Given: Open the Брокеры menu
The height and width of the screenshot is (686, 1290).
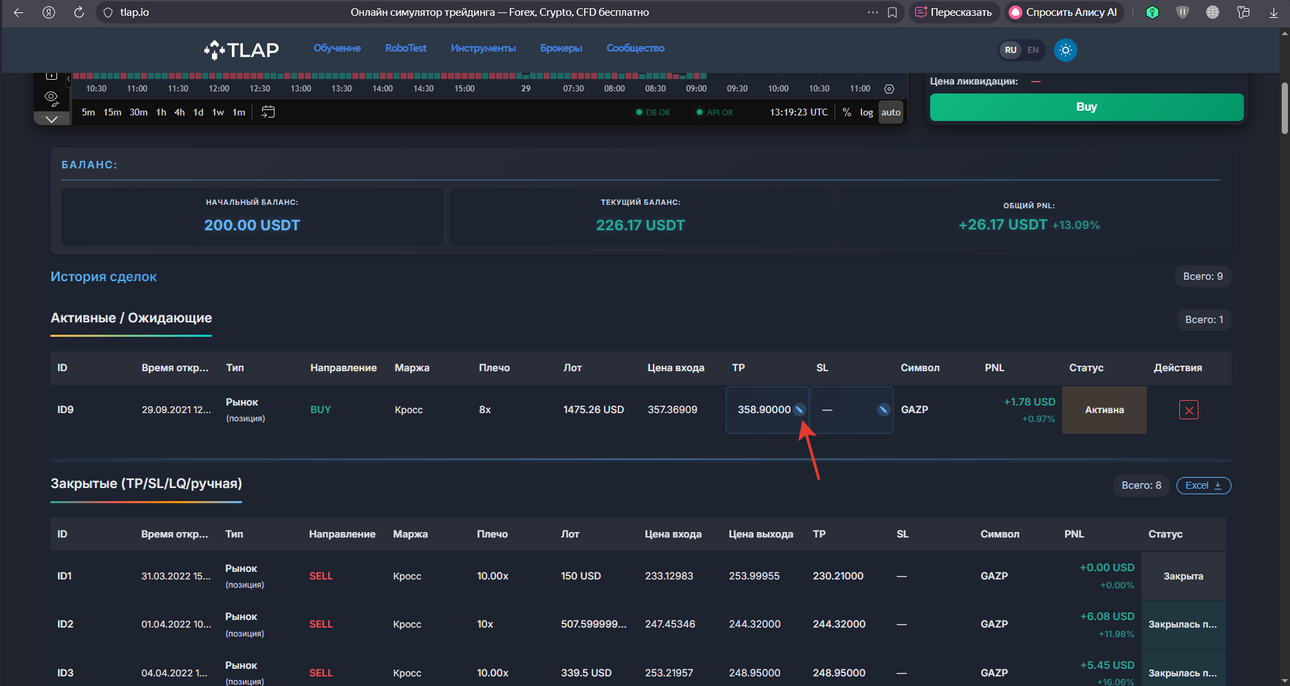Looking at the screenshot, I should coord(561,48).
